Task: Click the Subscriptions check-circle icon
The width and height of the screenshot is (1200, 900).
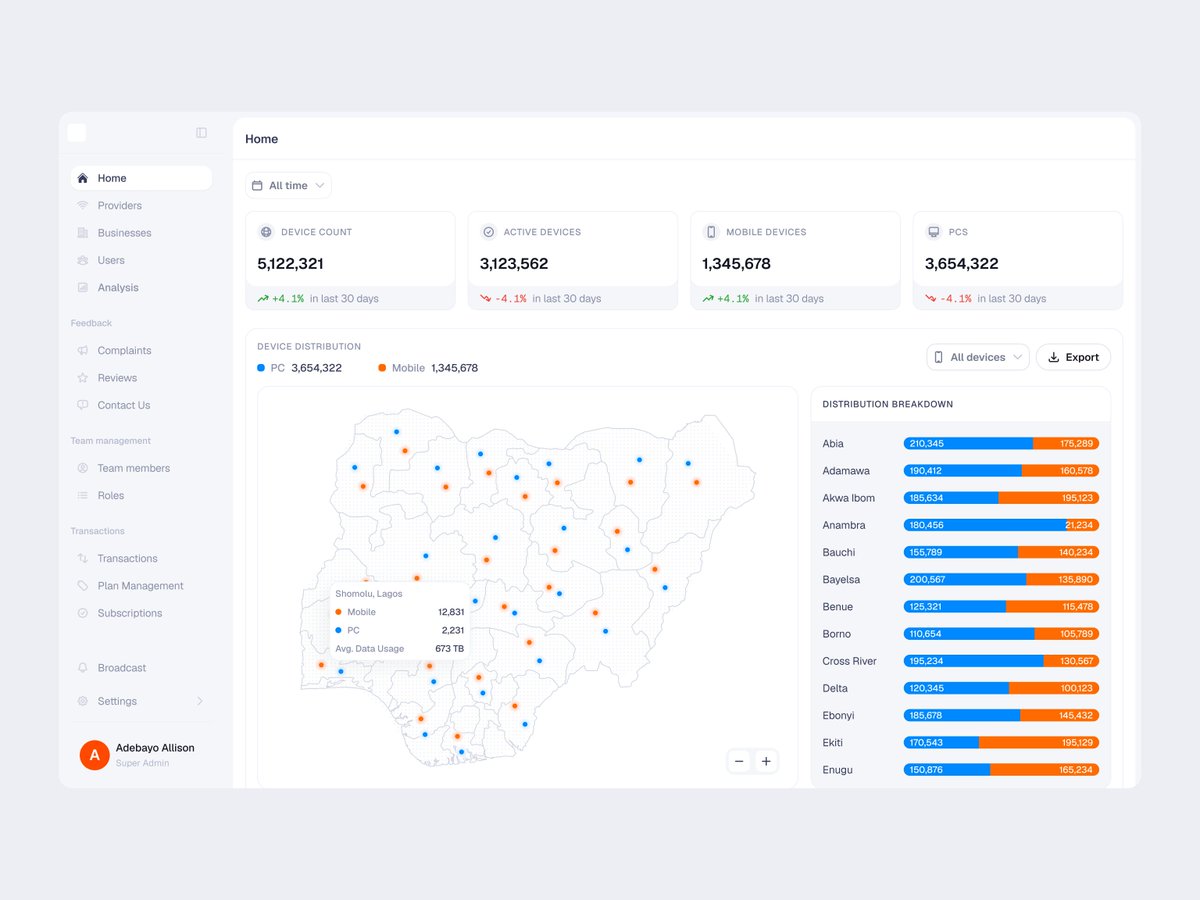Action: [83, 613]
